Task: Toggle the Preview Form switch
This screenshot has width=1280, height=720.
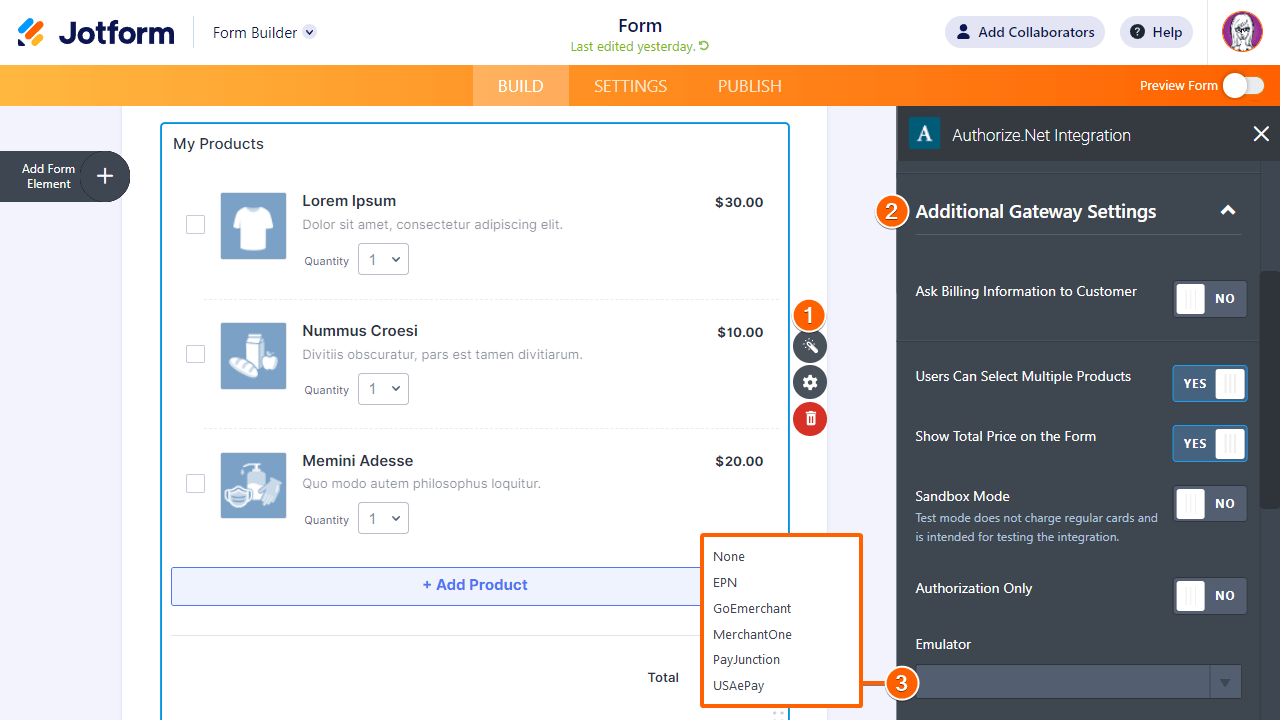Action: point(1243,85)
